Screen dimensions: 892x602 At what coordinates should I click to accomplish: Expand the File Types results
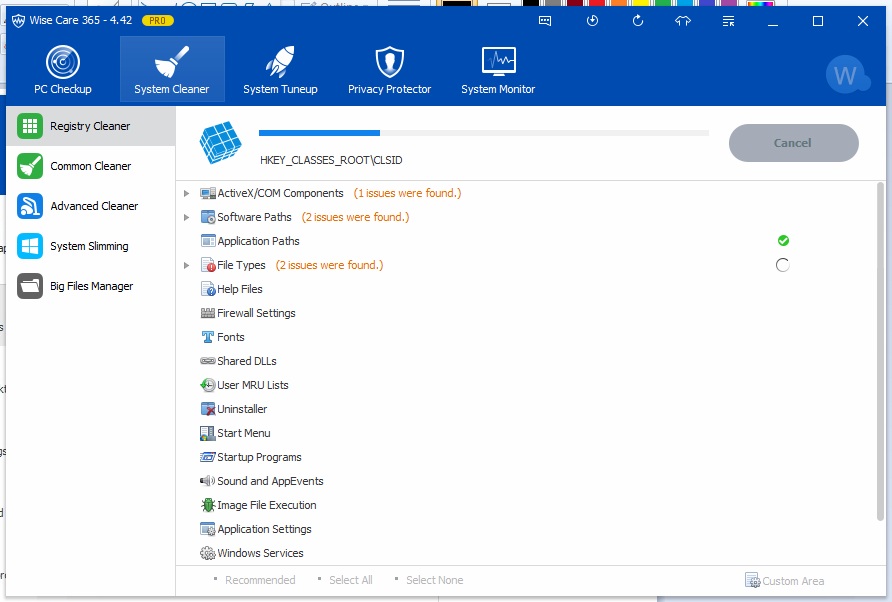[186, 265]
